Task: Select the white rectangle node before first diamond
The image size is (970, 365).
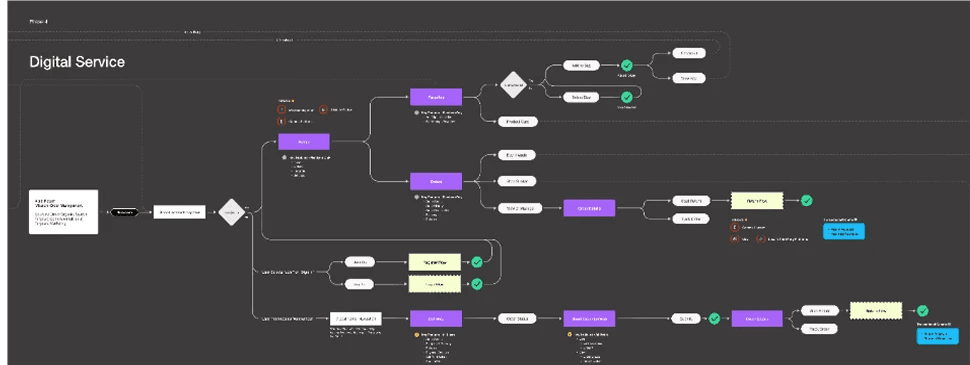Action: tap(179, 212)
